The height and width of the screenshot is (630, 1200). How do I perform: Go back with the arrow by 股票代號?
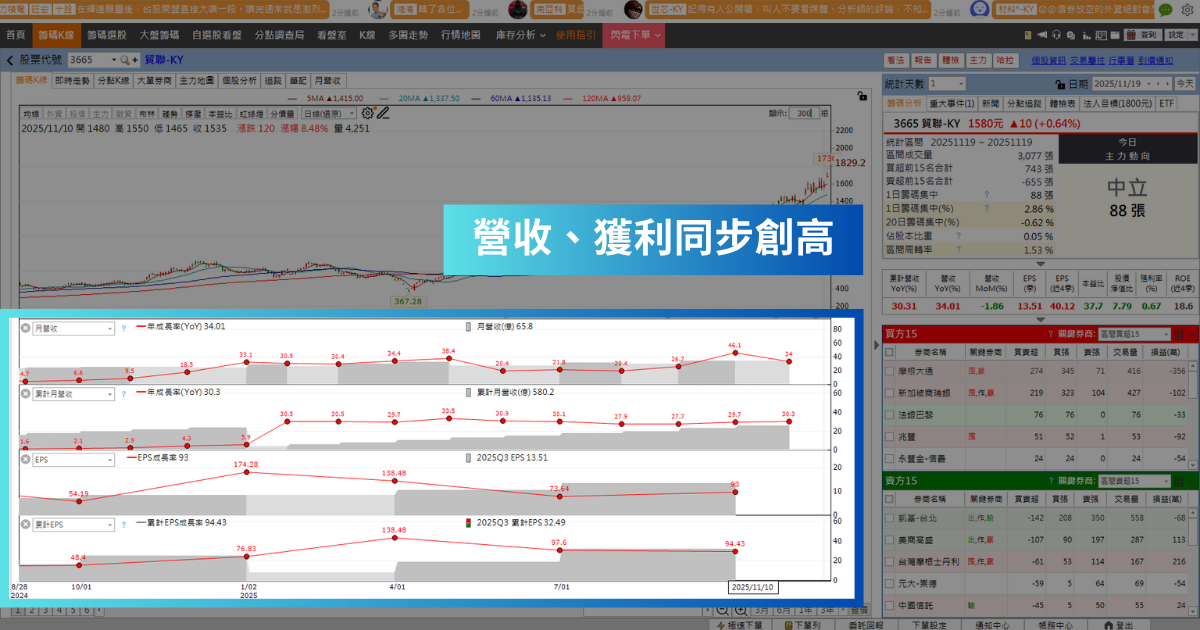[x=10, y=60]
